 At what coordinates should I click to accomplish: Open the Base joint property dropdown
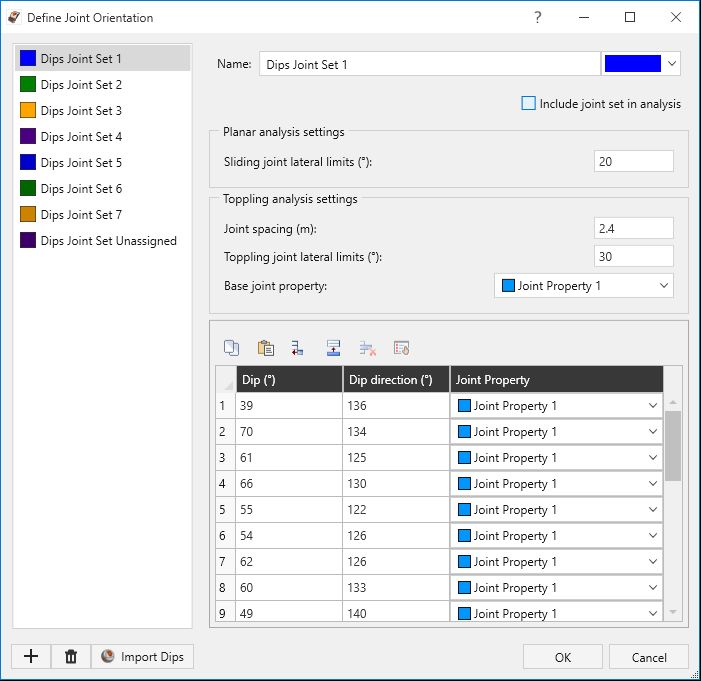coord(583,286)
